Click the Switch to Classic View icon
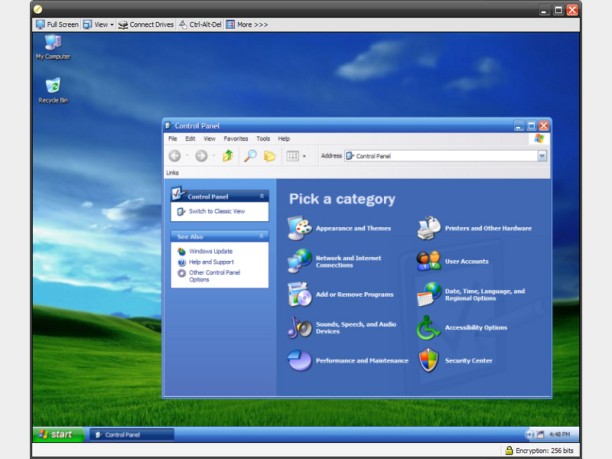This screenshot has height=459, width=612. (x=181, y=212)
